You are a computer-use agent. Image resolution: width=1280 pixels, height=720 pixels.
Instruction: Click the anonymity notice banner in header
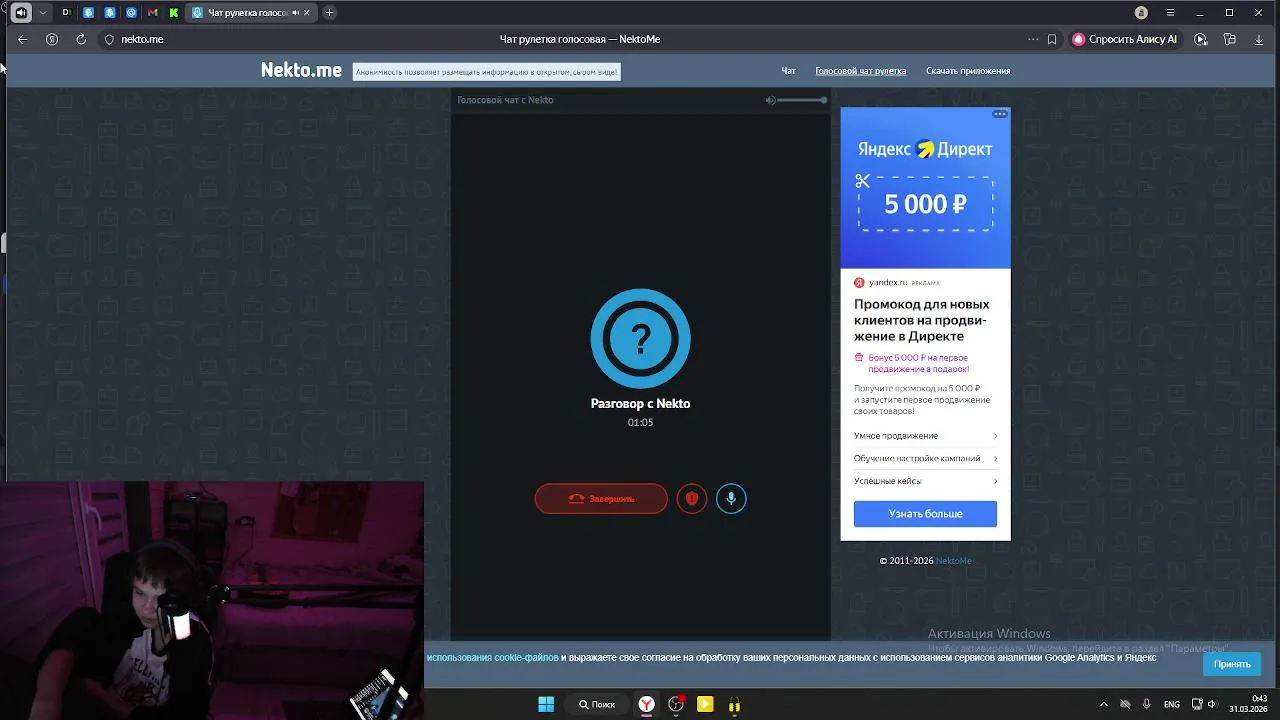coord(486,72)
